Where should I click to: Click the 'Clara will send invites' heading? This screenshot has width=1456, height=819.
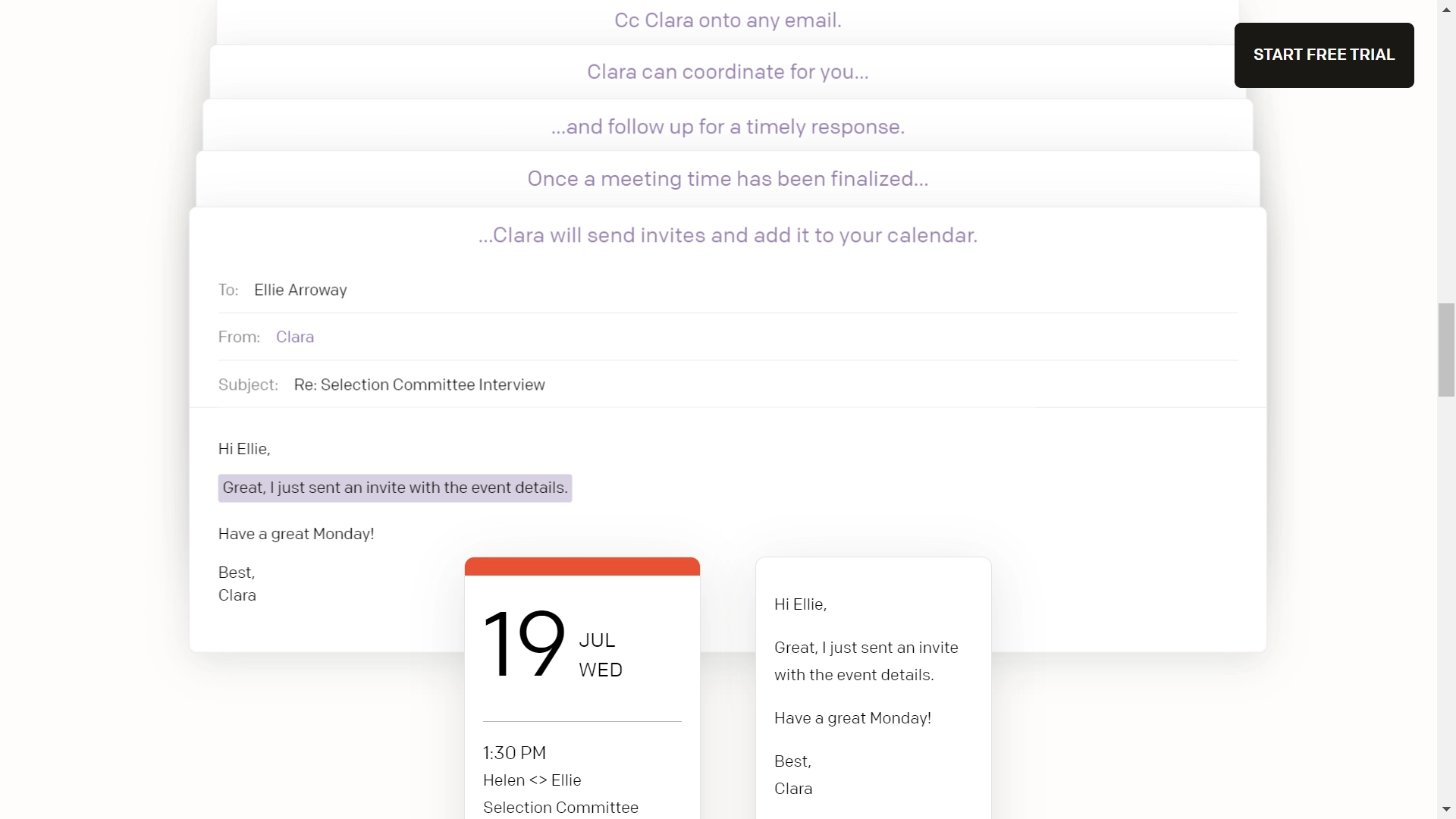727,235
